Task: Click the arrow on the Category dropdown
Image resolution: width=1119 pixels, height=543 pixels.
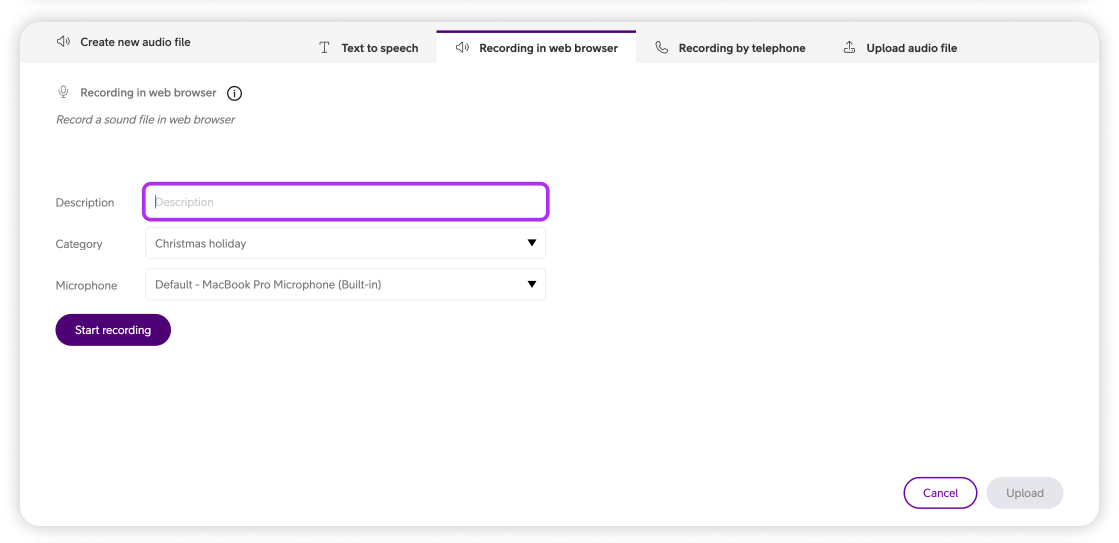Action: [532, 243]
